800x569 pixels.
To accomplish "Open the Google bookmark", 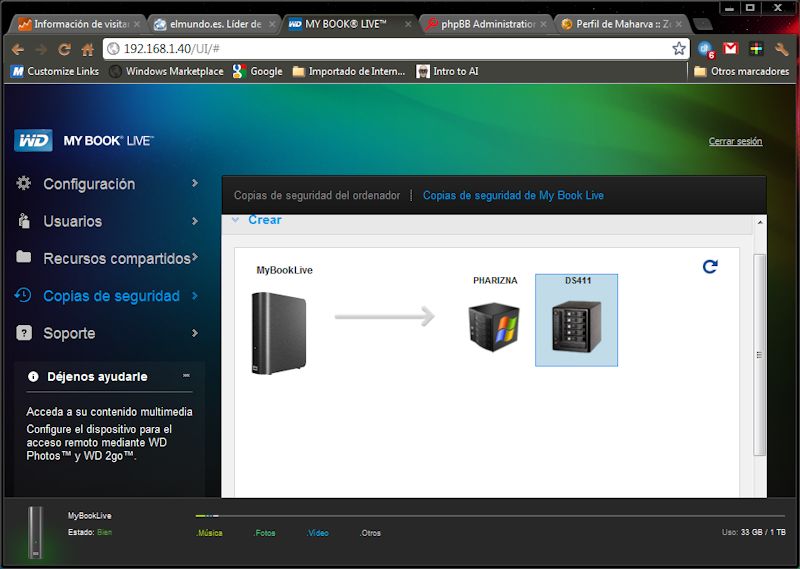I will [258, 71].
